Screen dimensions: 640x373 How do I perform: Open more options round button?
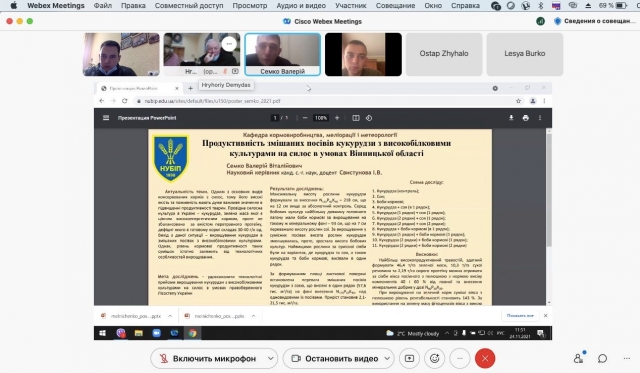click(460, 358)
